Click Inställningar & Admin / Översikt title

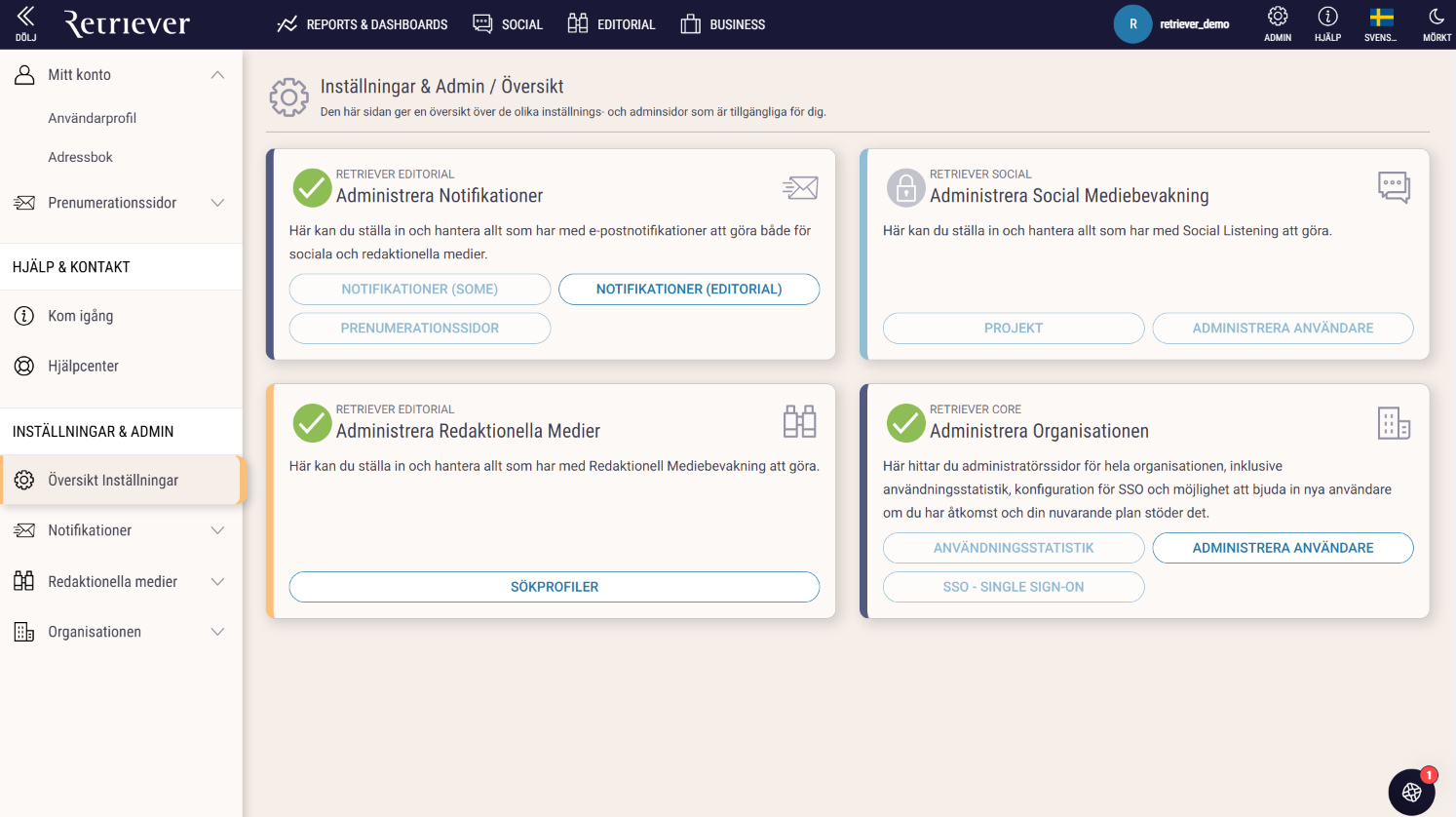(441, 87)
